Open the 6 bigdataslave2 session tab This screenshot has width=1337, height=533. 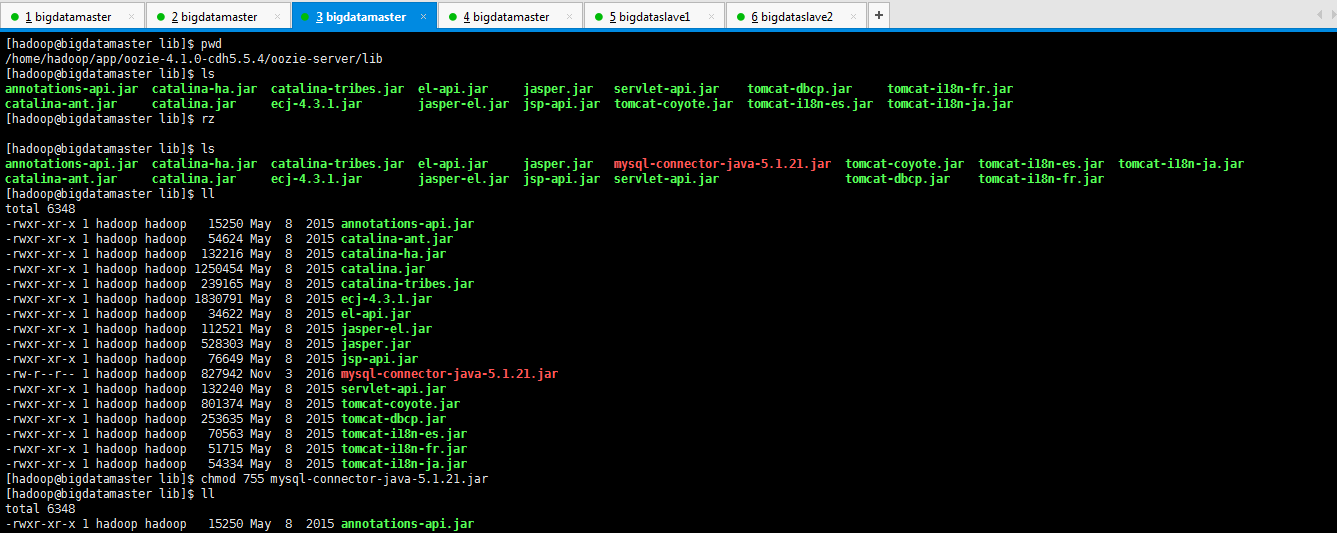point(797,16)
